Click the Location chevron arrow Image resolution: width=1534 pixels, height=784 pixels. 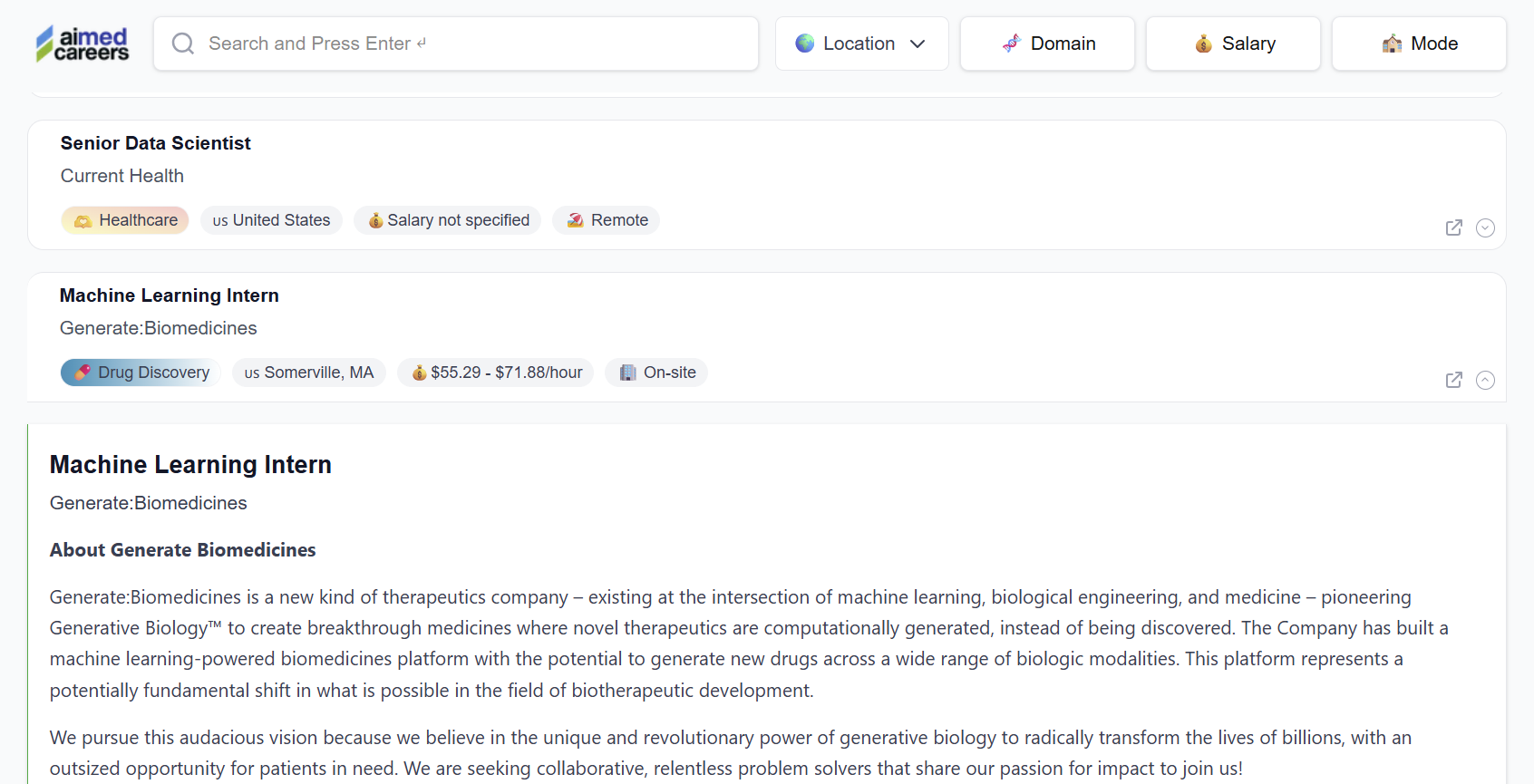click(x=917, y=44)
